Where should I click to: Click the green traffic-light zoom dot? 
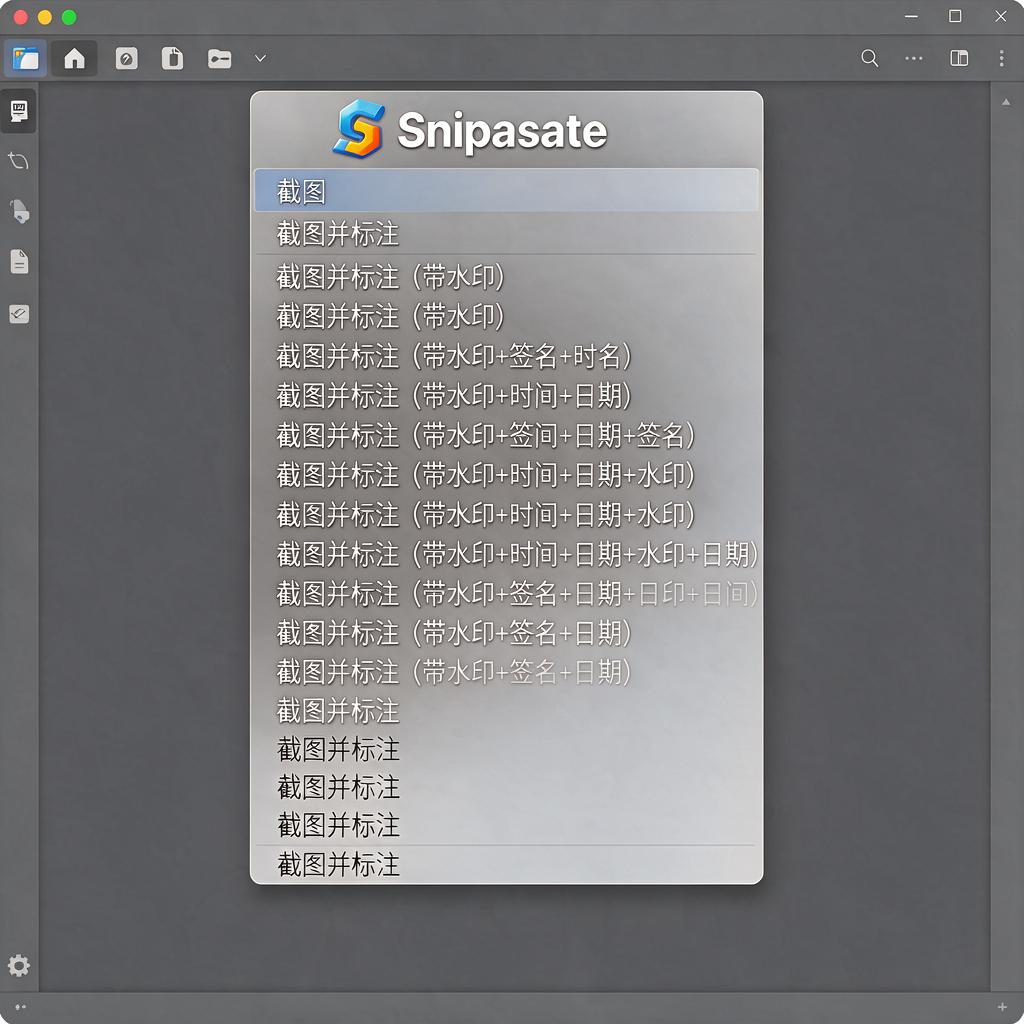[69, 17]
